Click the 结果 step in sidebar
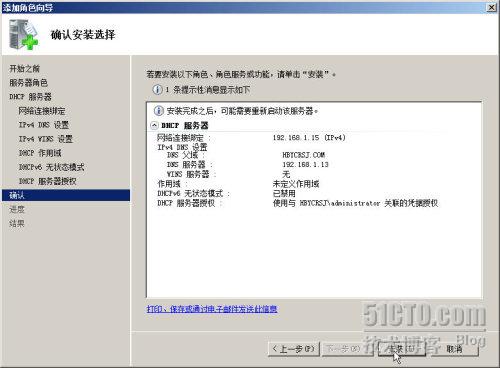This screenshot has width=500, height=368. point(17,223)
